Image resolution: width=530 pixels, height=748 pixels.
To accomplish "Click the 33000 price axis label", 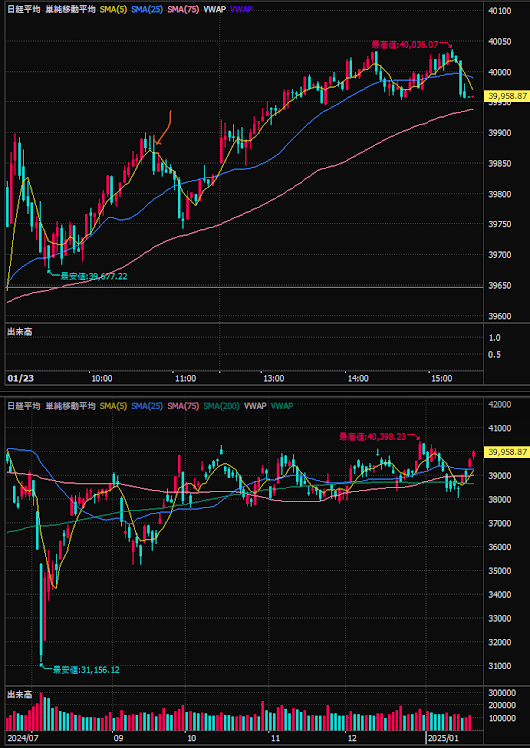I will click(x=500, y=618).
